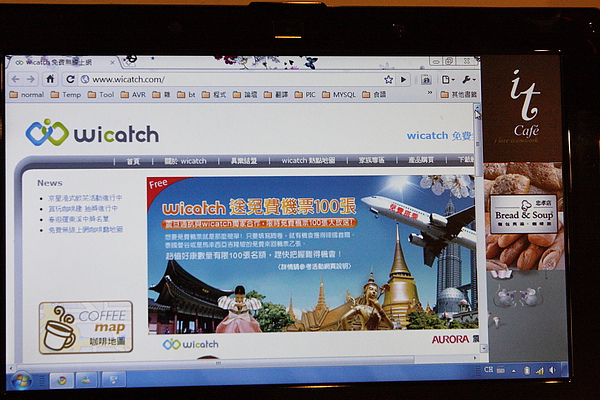Click the free airline tickets promotional banner

pos(311,255)
